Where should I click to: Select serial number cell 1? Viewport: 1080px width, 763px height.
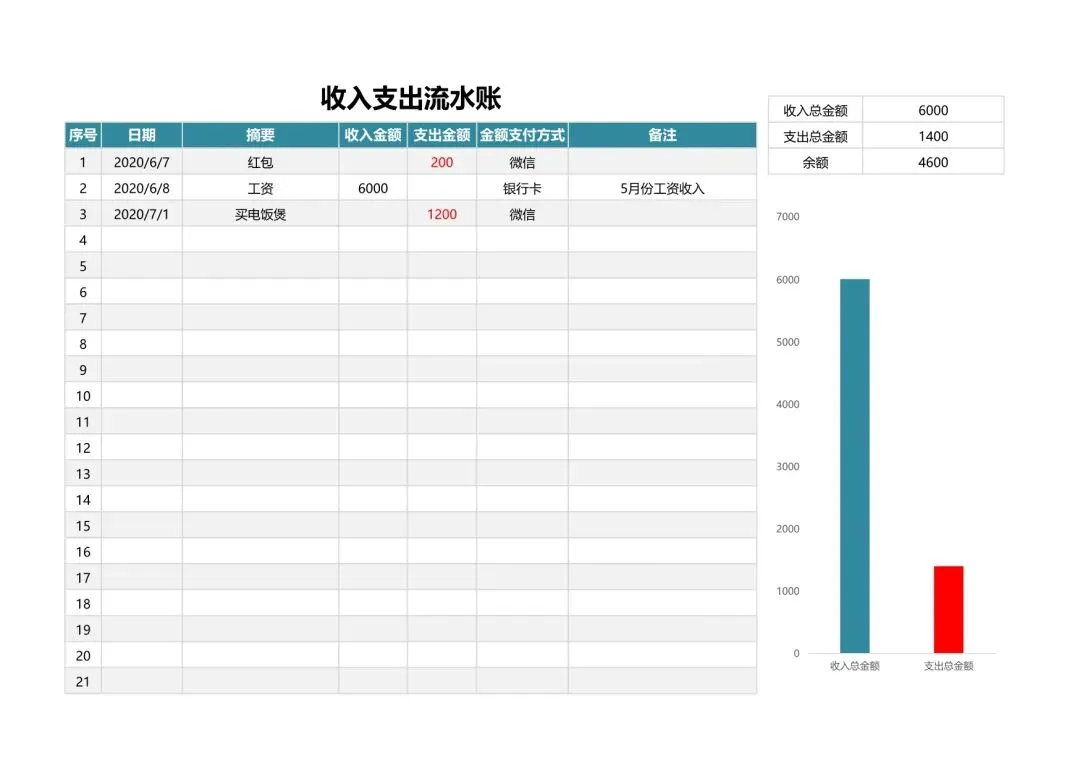point(83,163)
